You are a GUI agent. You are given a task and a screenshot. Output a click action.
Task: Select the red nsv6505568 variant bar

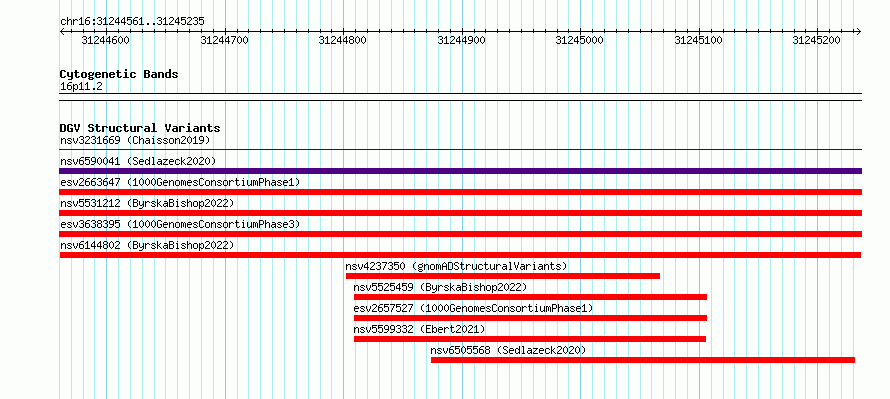tap(643, 360)
